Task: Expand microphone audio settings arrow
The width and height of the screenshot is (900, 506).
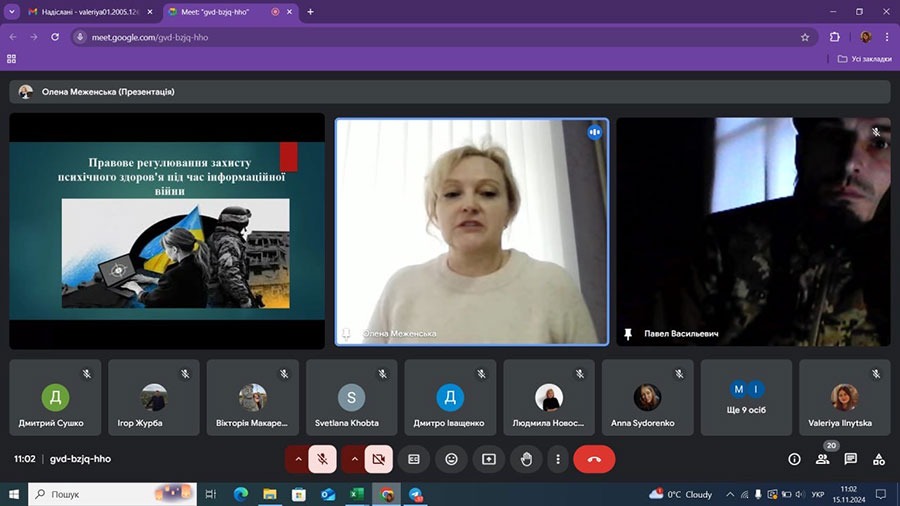Action: coord(297,459)
